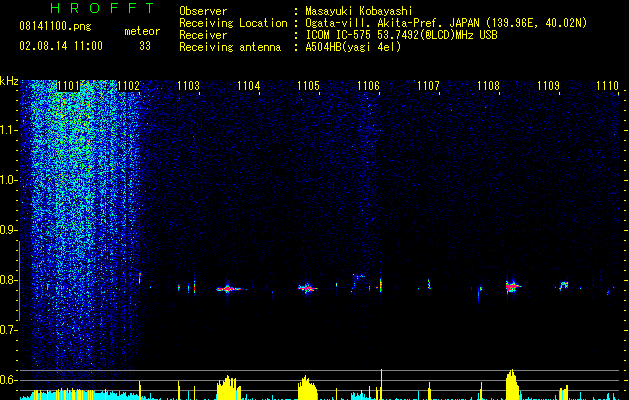Screen dimensions: 629x400
Task: Click time marker 1109
Action: tap(548, 86)
